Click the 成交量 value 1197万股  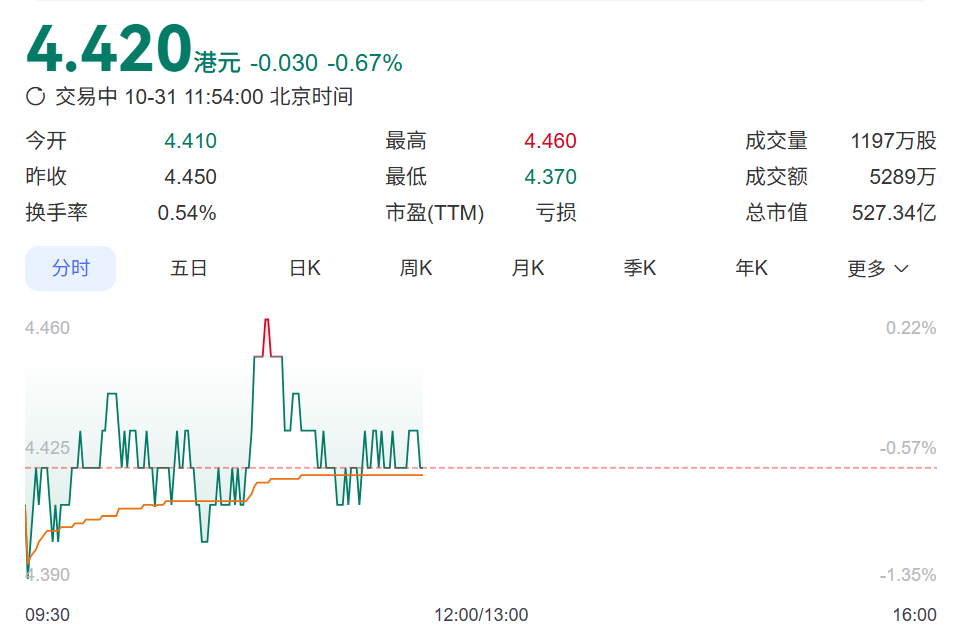point(893,141)
